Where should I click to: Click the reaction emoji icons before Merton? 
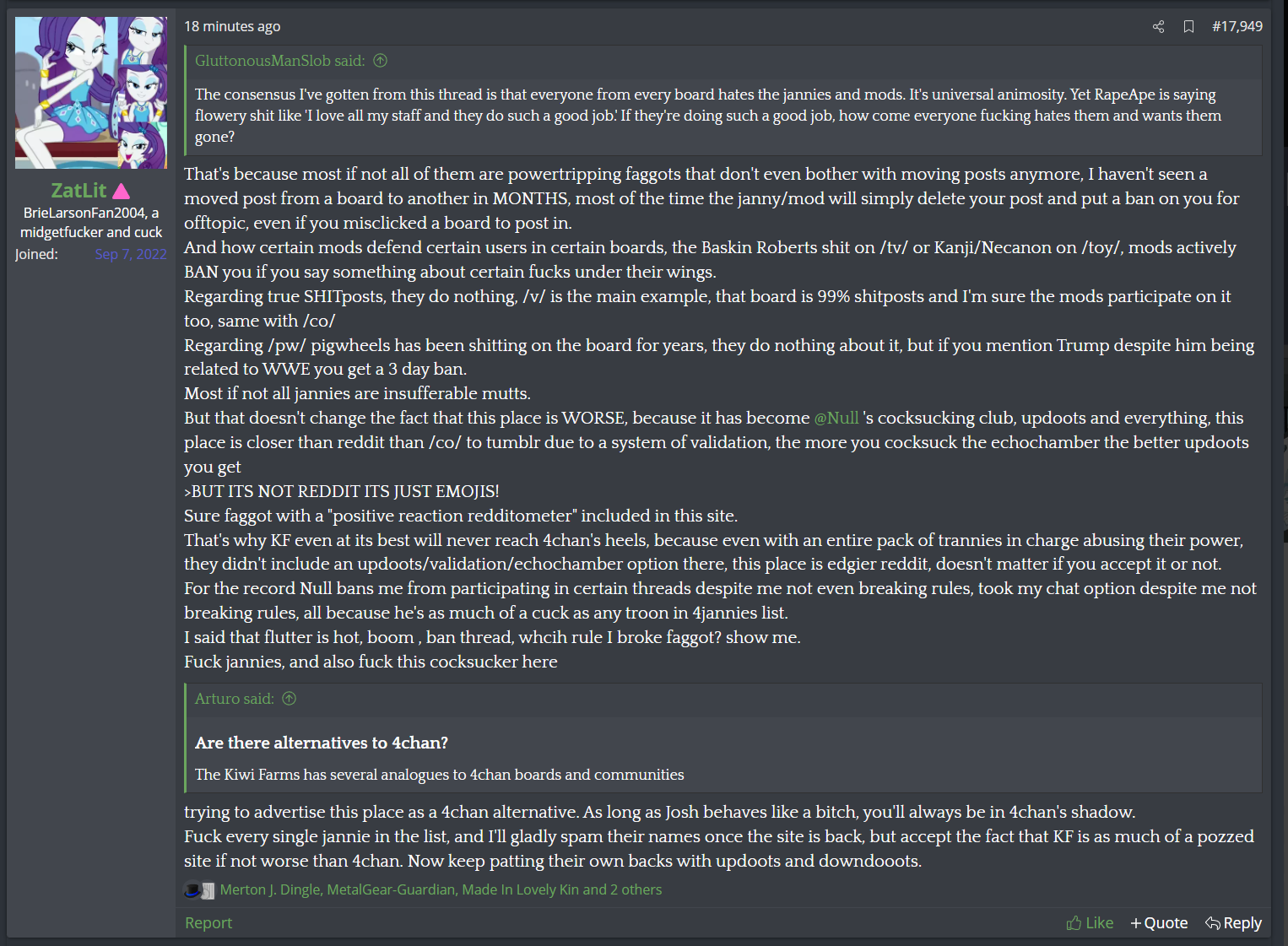pyautogui.click(x=199, y=890)
